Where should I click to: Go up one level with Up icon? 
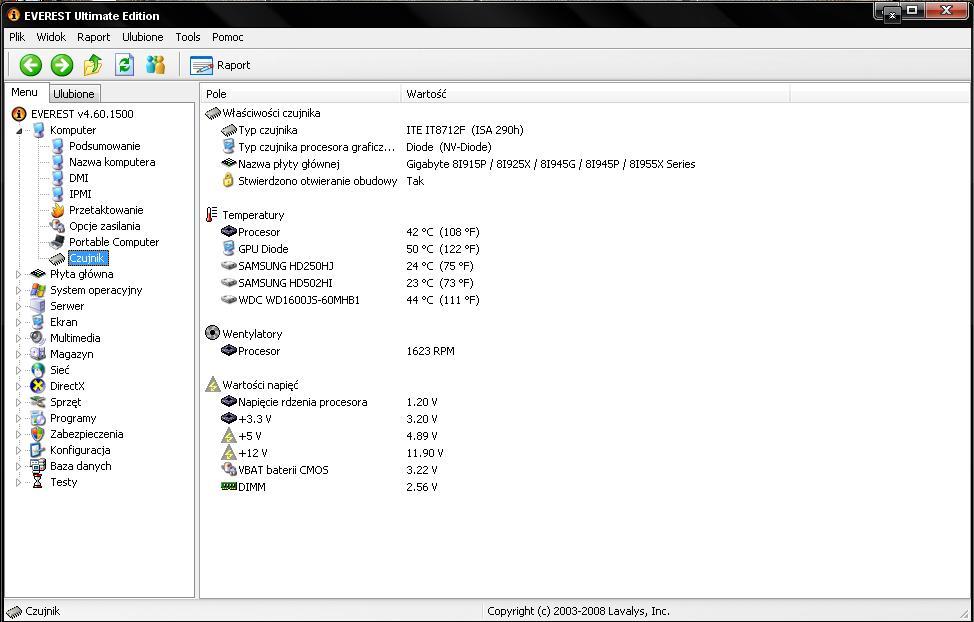(x=93, y=65)
